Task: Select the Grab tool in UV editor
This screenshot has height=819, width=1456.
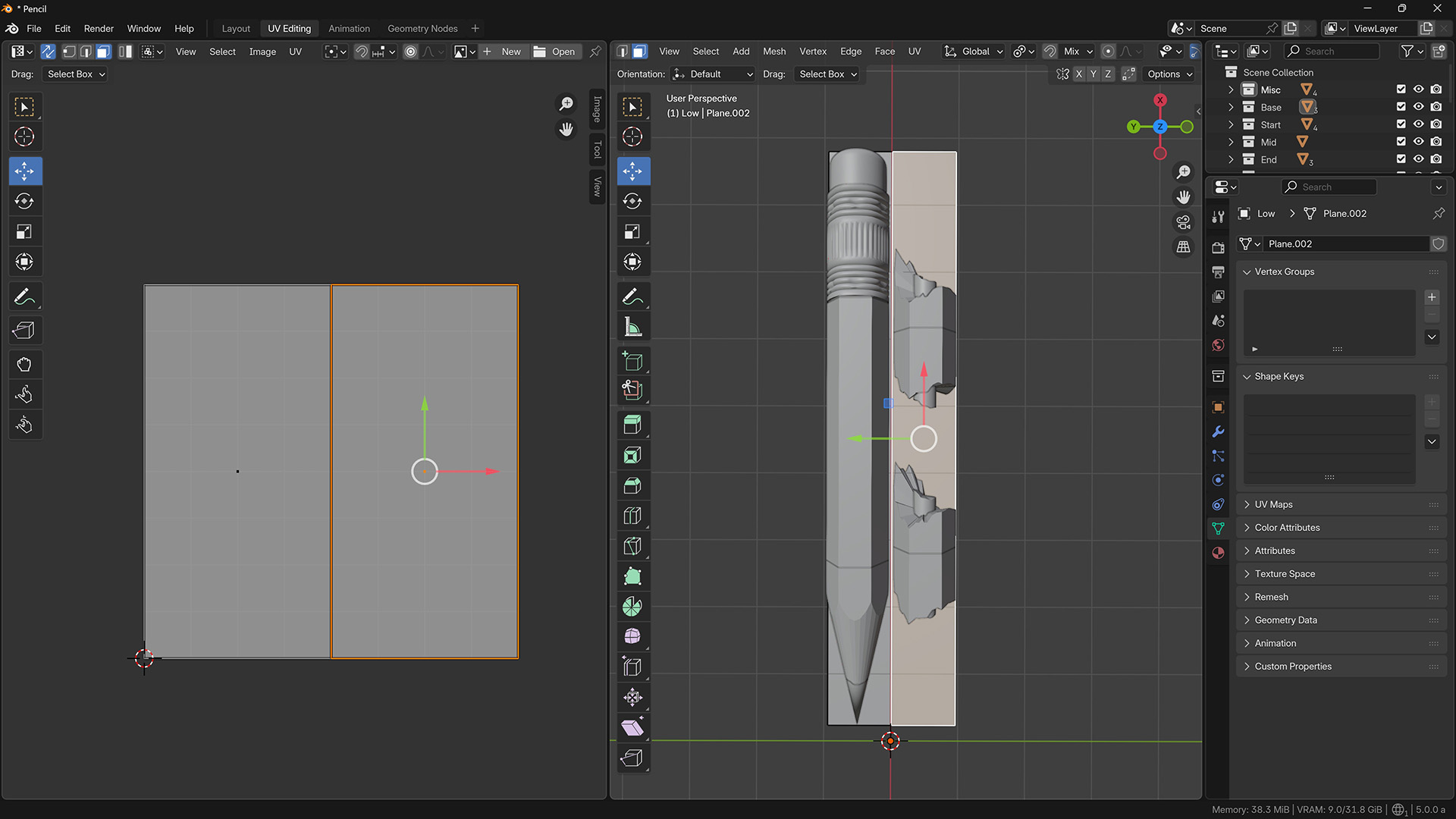Action: pyautogui.click(x=24, y=364)
